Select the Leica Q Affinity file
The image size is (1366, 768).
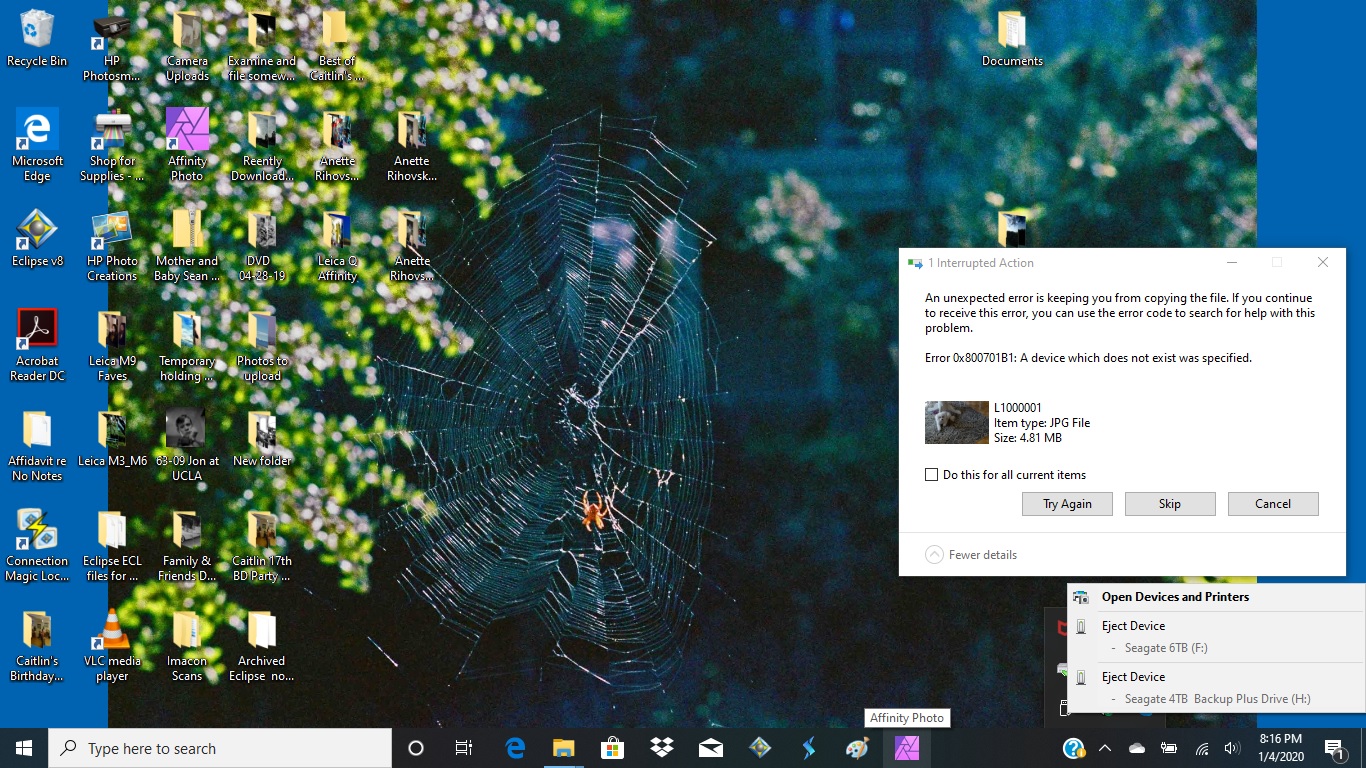337,246
